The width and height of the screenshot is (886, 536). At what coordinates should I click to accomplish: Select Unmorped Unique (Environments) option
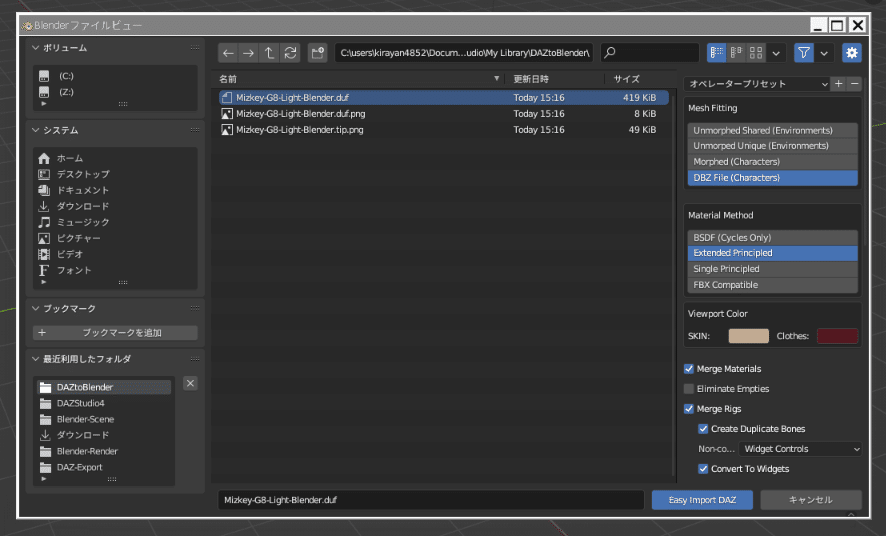[x=772, y=146]
